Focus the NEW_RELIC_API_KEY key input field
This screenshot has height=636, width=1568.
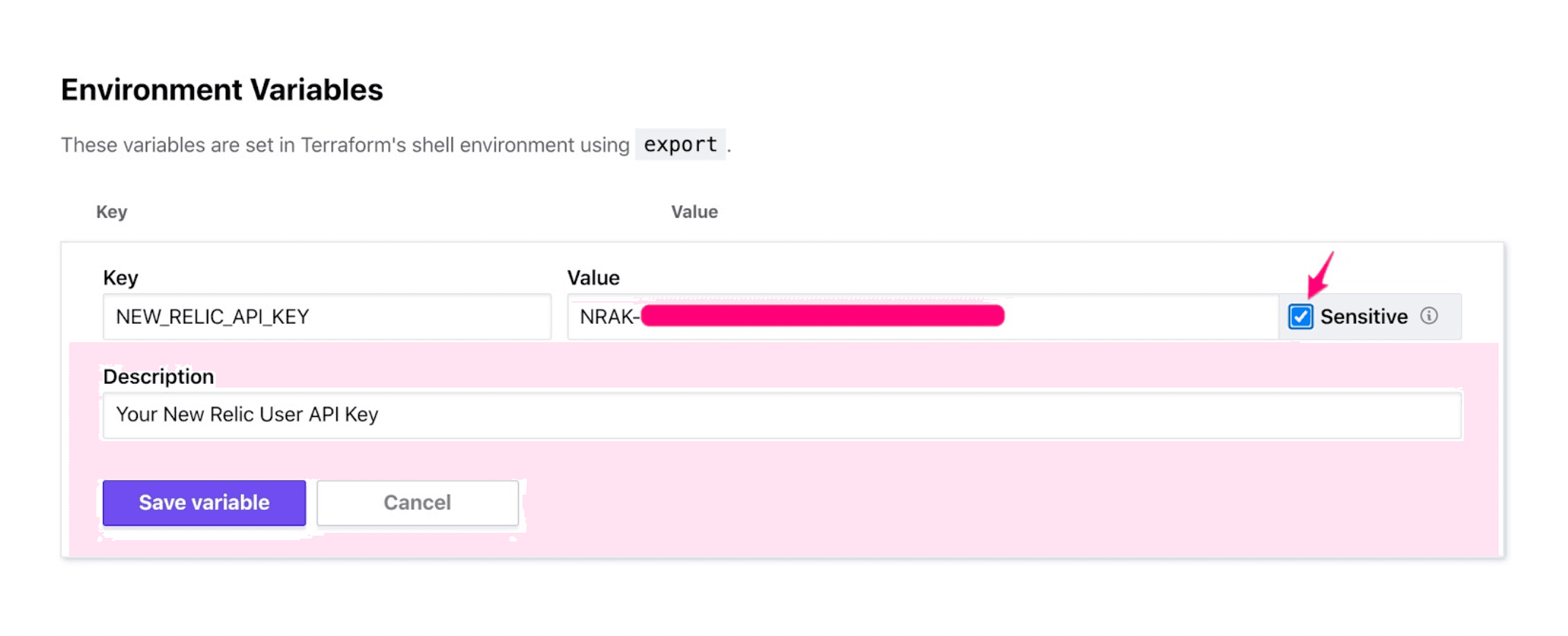[x=327, y=317]
